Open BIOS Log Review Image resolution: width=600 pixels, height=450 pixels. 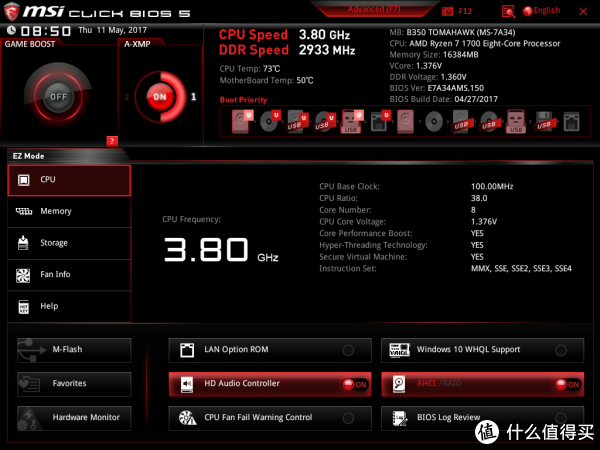tap(483, 418)
